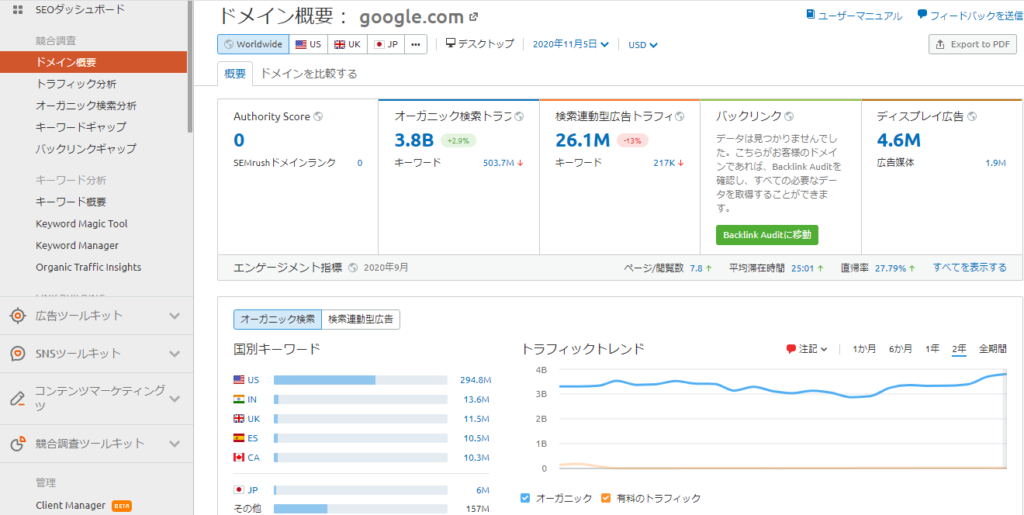
Task: Click the green Backlink Auditに移動 button
Action: tap(767, 235)
